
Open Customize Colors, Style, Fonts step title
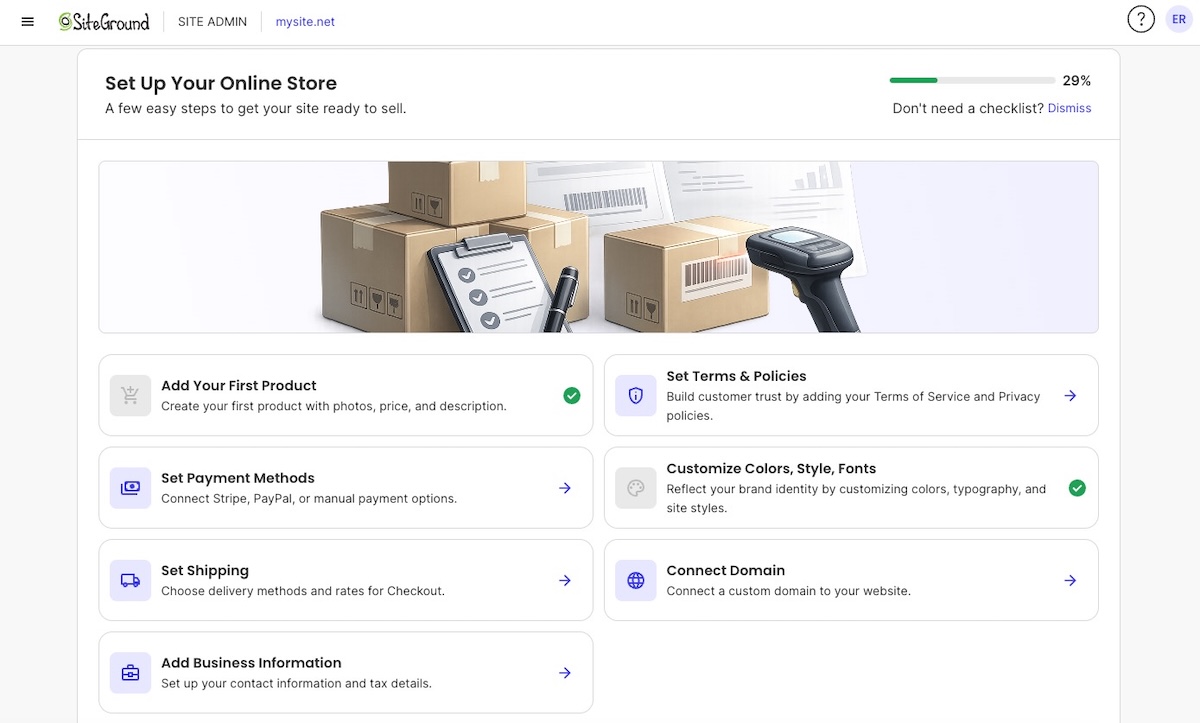point(771,468)
